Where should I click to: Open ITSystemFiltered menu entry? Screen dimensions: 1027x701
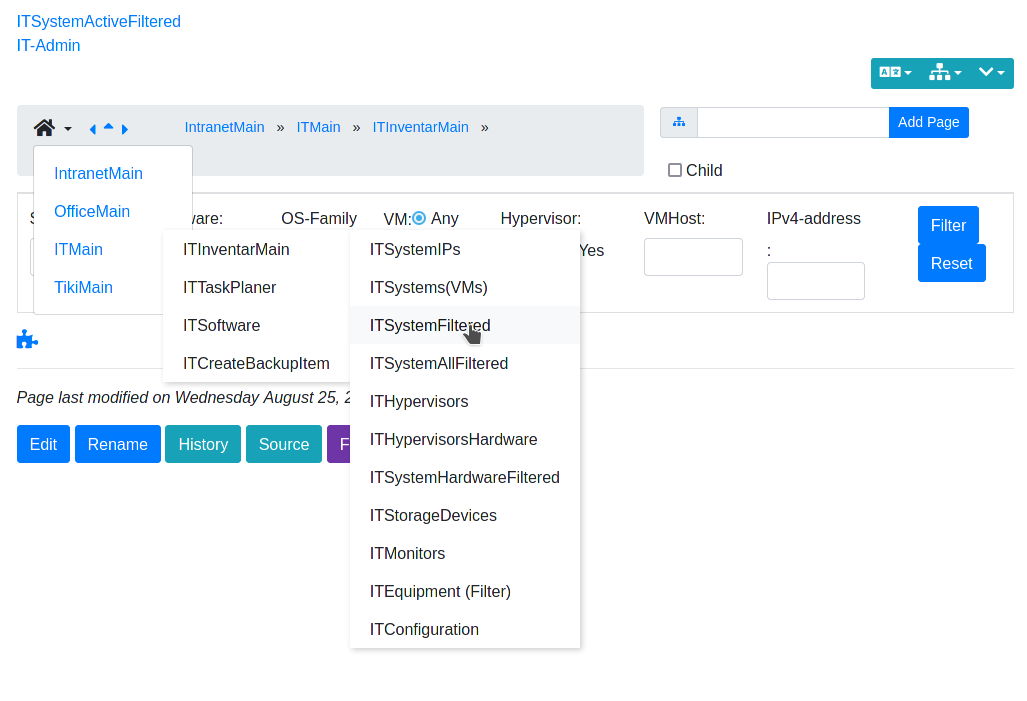click(x=465, y=326)
